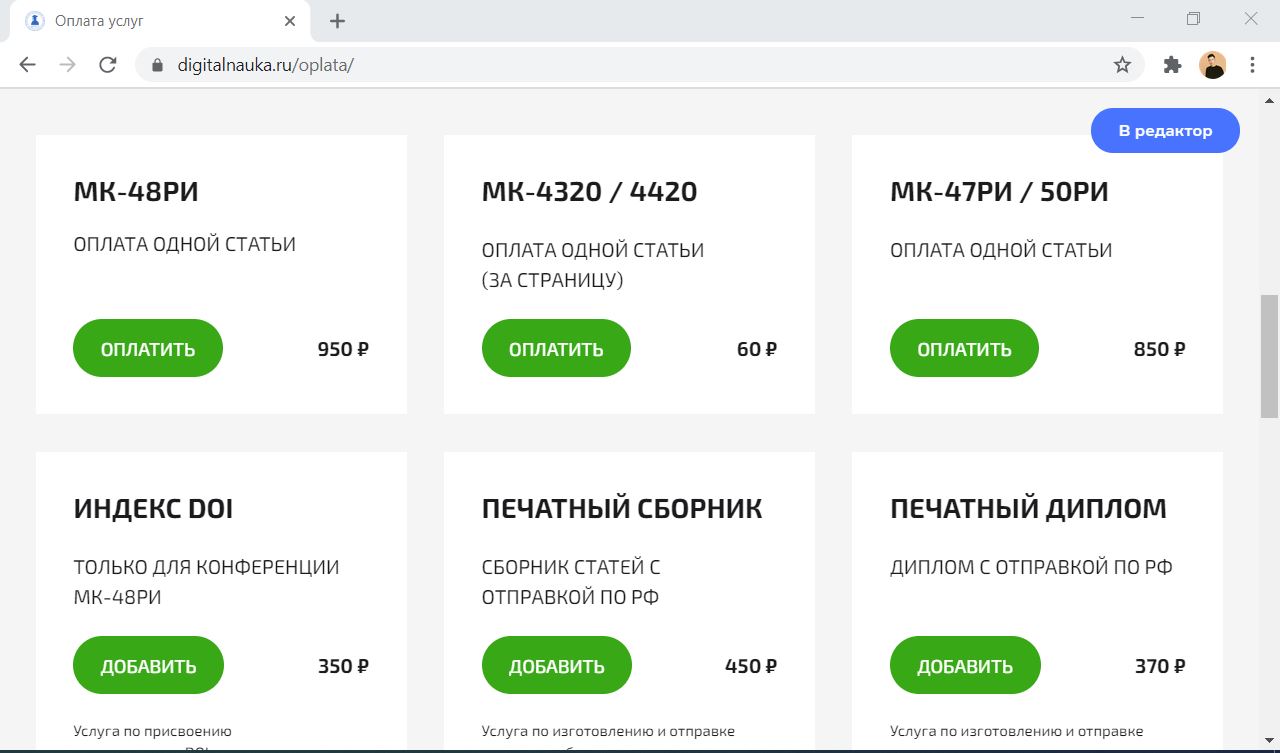Click ДОБАВИТЬ for ИНДЕКС DOI
Viewport: 1280px width, 753px height.
148,666
